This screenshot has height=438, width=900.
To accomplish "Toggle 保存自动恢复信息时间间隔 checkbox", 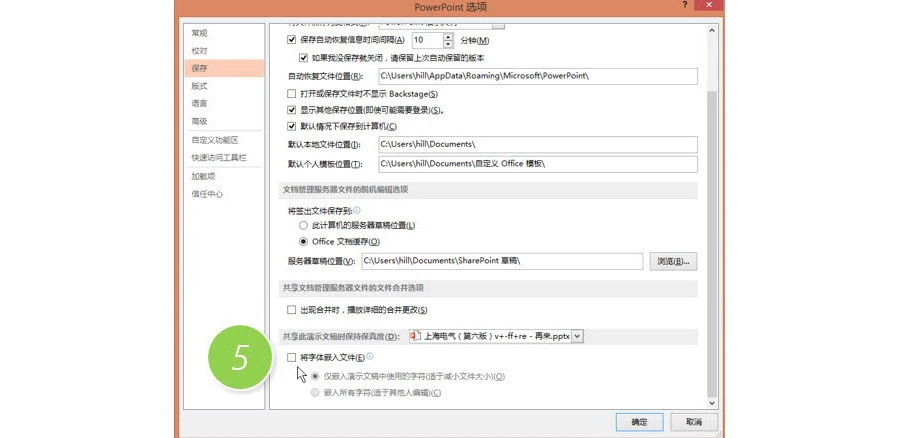I will pos(292,40).
